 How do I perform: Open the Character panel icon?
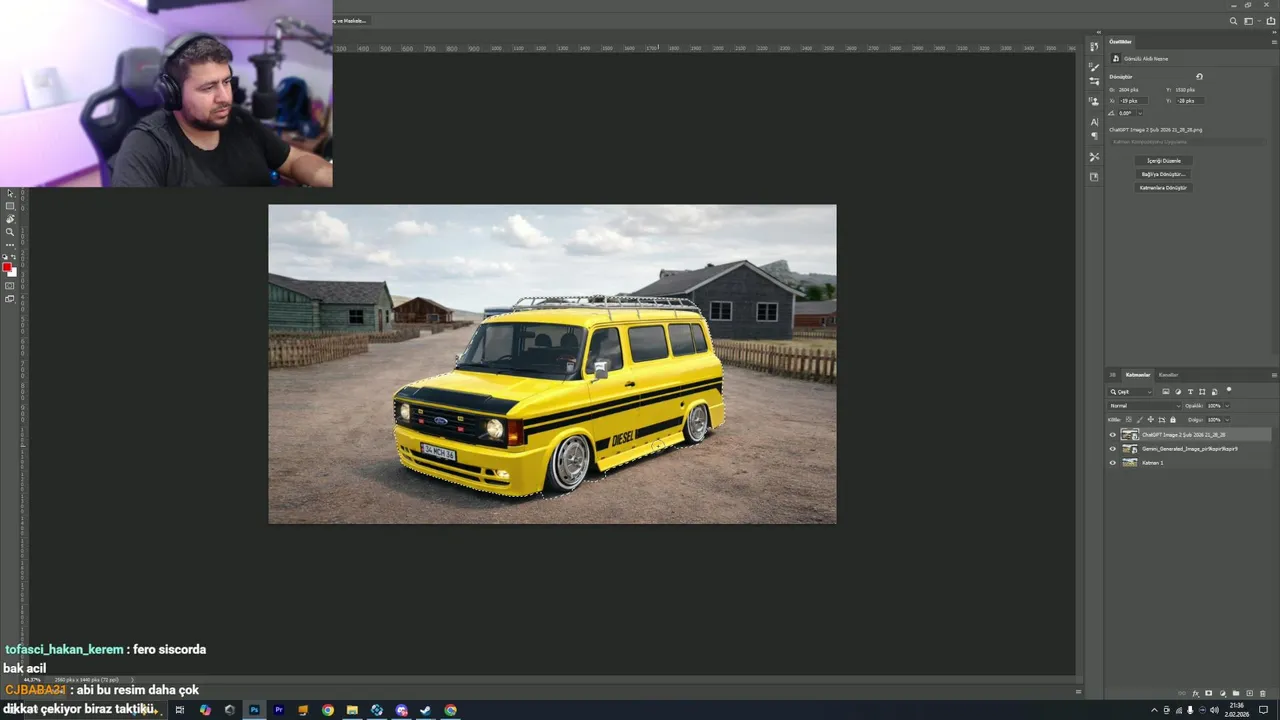(x=1094, y=122)
